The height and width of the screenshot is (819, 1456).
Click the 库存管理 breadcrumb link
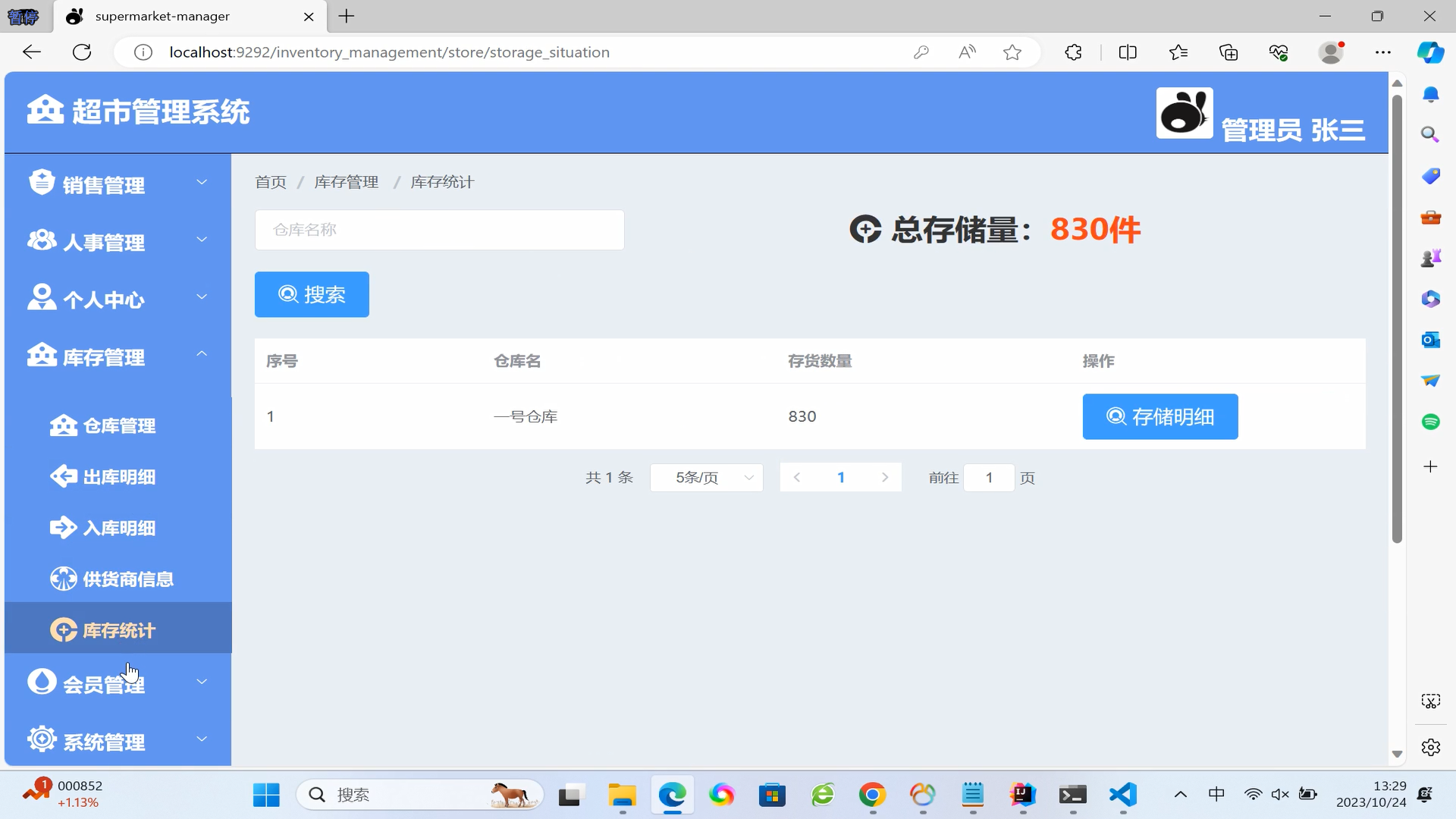click(346, 182)
